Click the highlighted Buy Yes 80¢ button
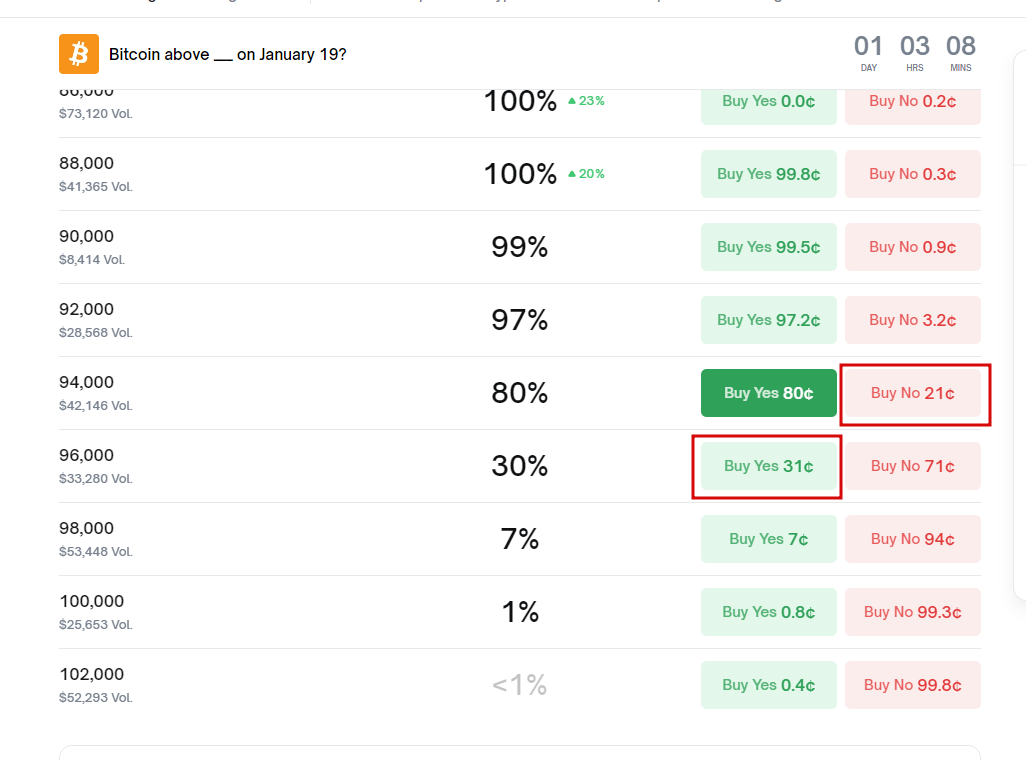The width and height of the screenshot is (1026, 760). coord(768,393)
